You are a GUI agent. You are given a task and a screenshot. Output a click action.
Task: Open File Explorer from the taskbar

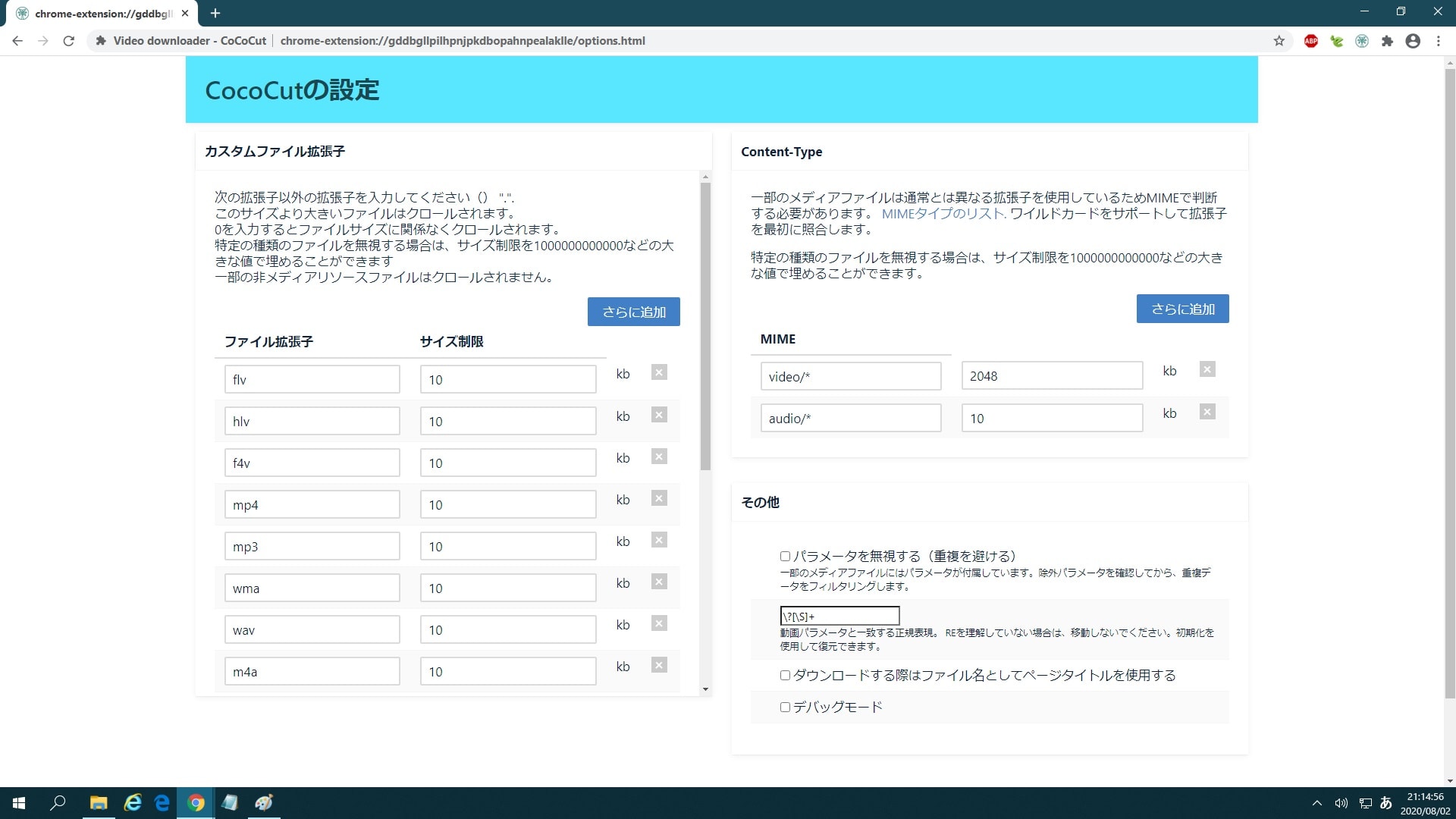(x=99, y=803)
